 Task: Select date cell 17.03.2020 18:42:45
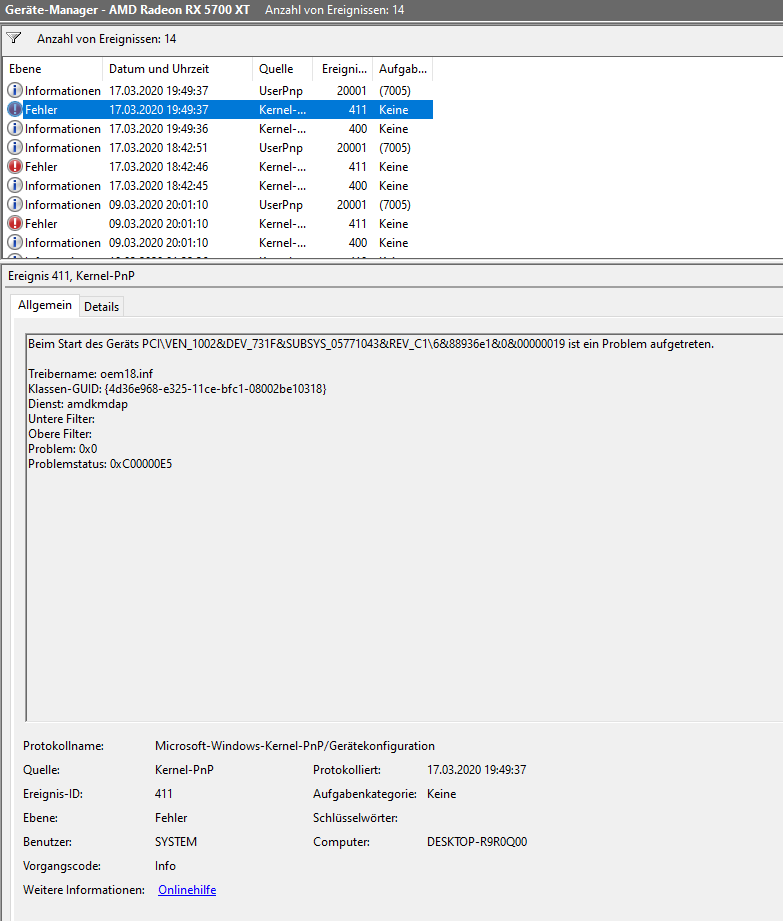coord(159,186)
